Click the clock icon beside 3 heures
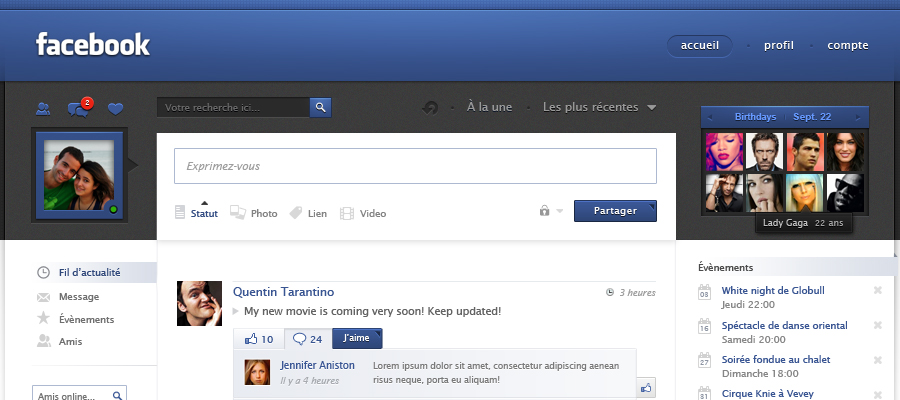Screen dimensions: 900x400 (x=610, y=293)
